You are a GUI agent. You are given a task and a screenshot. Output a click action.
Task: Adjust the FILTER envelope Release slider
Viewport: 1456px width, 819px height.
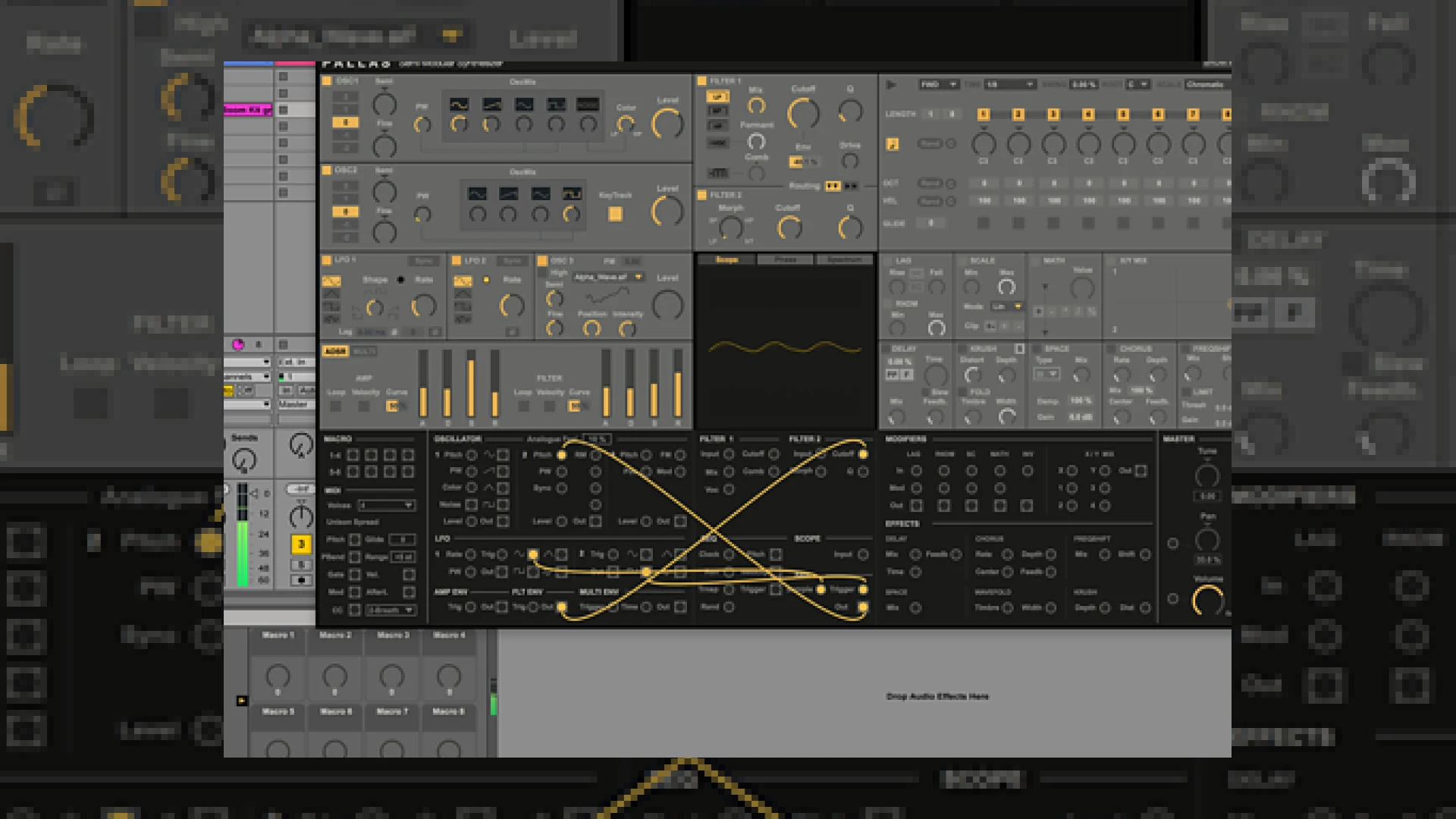[678, 383]
